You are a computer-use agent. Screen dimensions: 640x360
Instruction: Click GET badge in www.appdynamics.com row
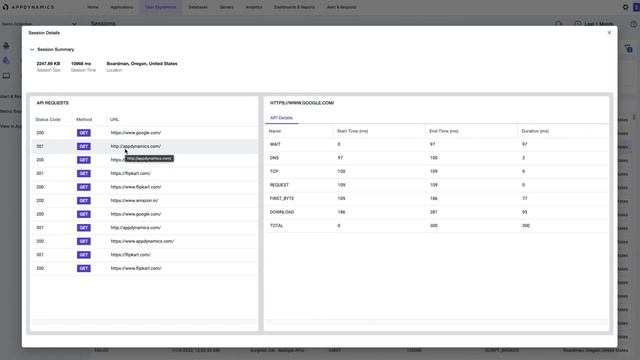(x=84, y=241)
